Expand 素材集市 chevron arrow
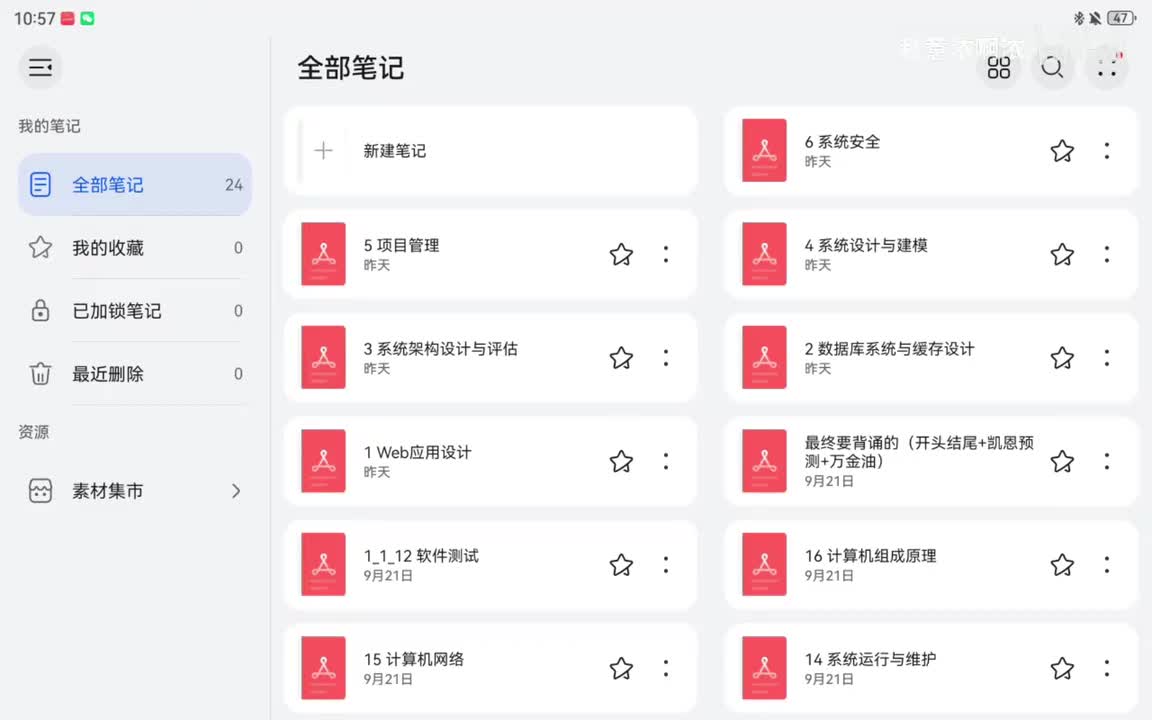This screenshot has height=720, width=1152. click(x=236, y=491)
